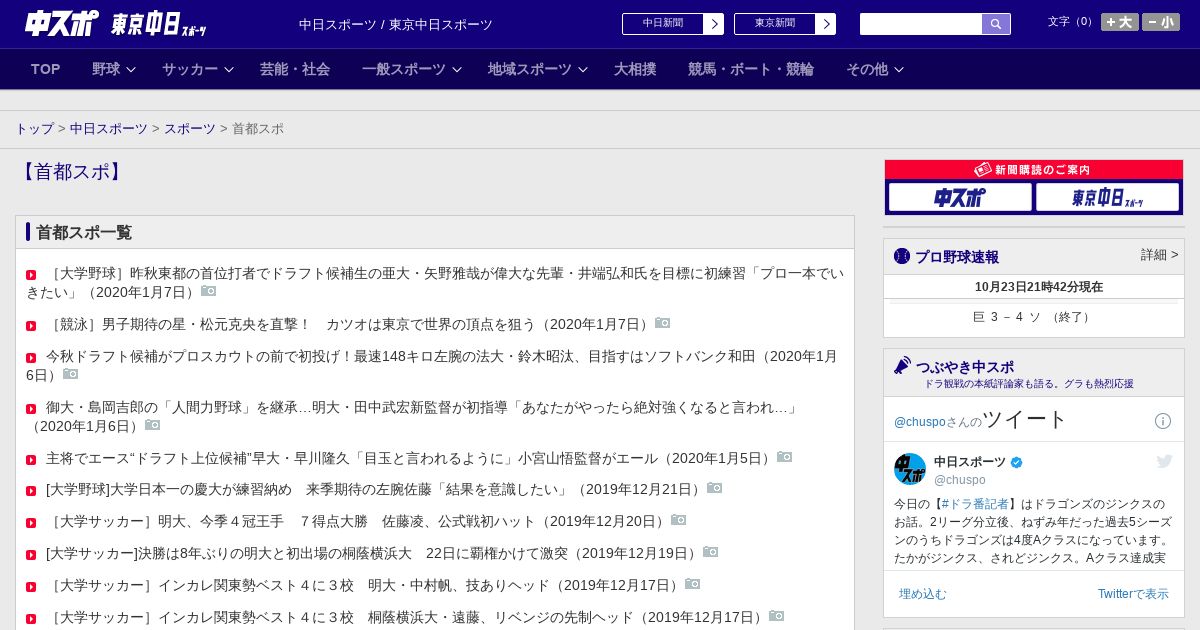Go to the TOP menu item
The height and width of the screenshot is (630, 1200).
click(x=46, y=69)
